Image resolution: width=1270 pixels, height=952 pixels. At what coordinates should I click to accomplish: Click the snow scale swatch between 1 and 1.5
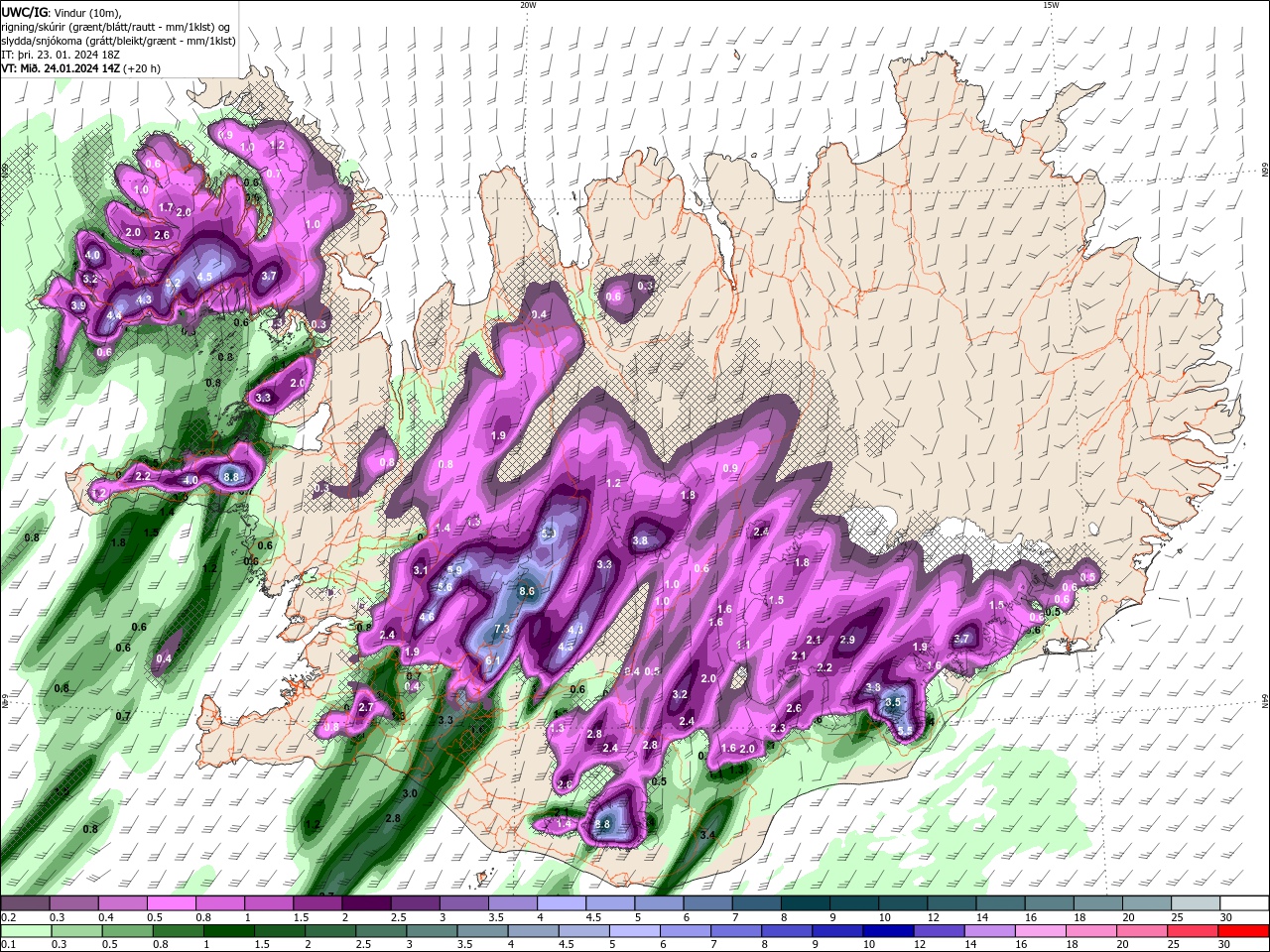[269, 902]
